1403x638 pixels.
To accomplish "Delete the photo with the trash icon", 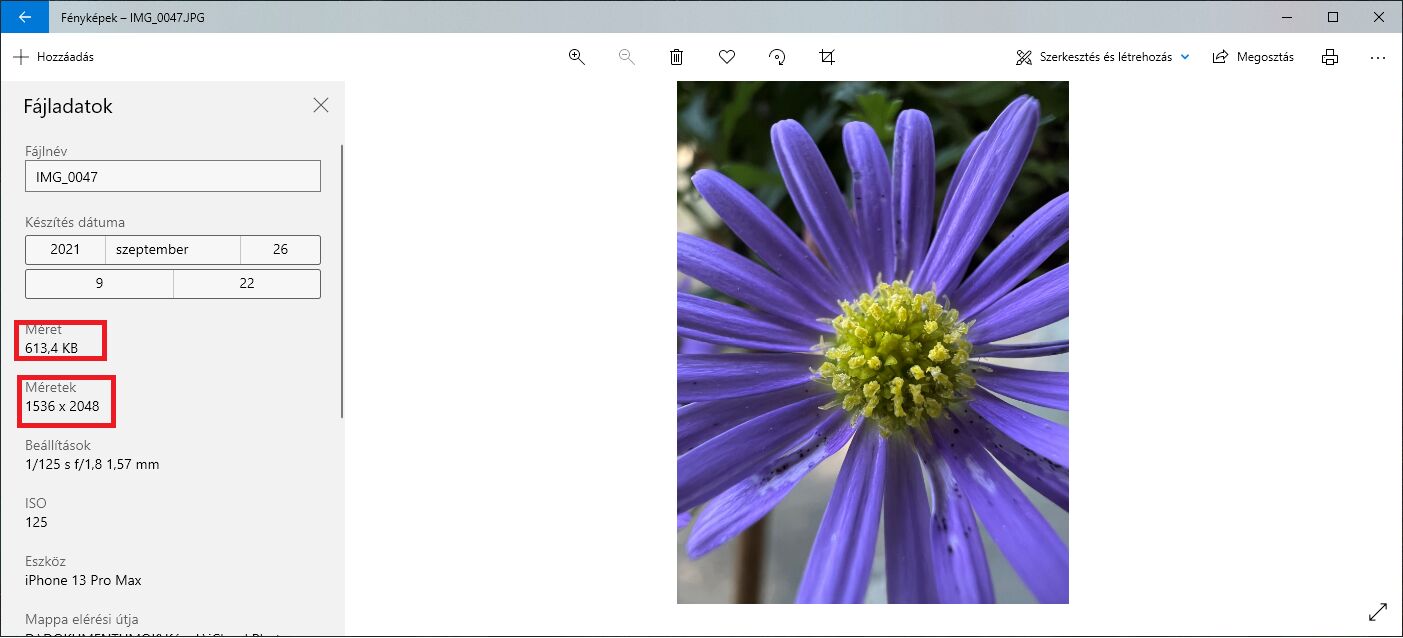I will pyautogui.click(x=677, y=57).
